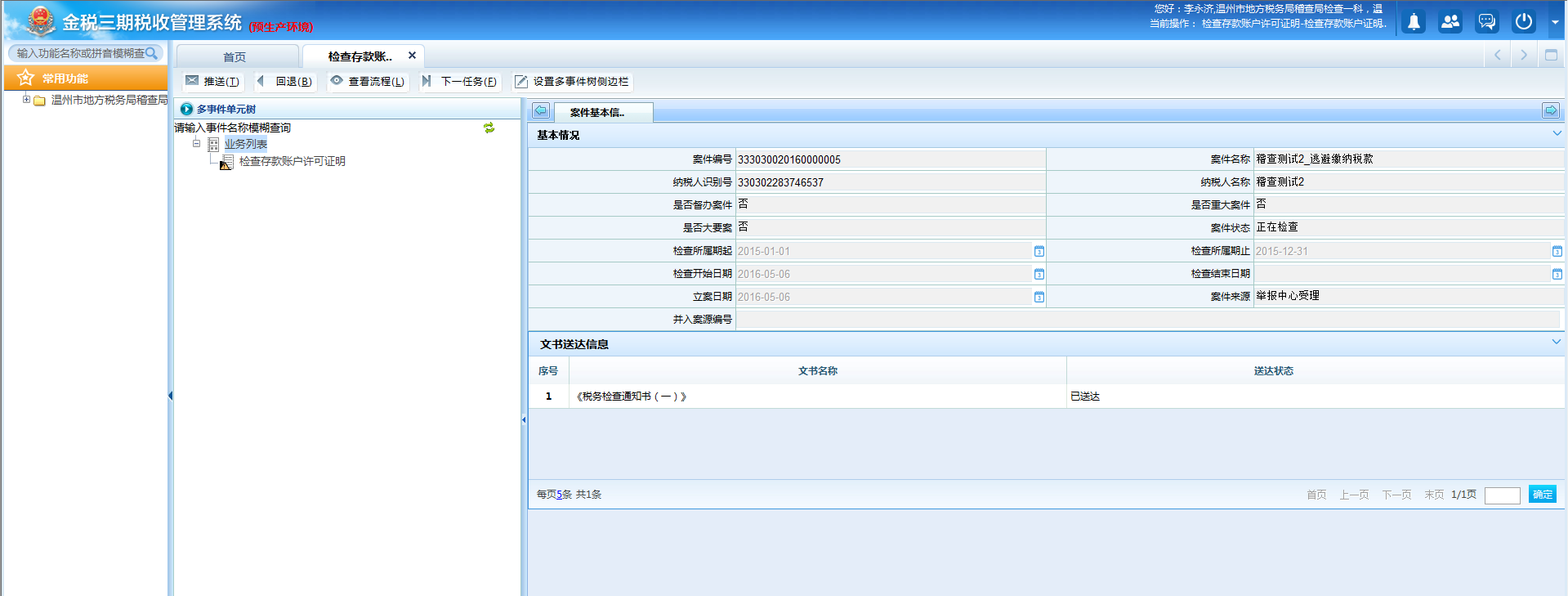
Task: Open the notification bell icon
Action: 1414,22
